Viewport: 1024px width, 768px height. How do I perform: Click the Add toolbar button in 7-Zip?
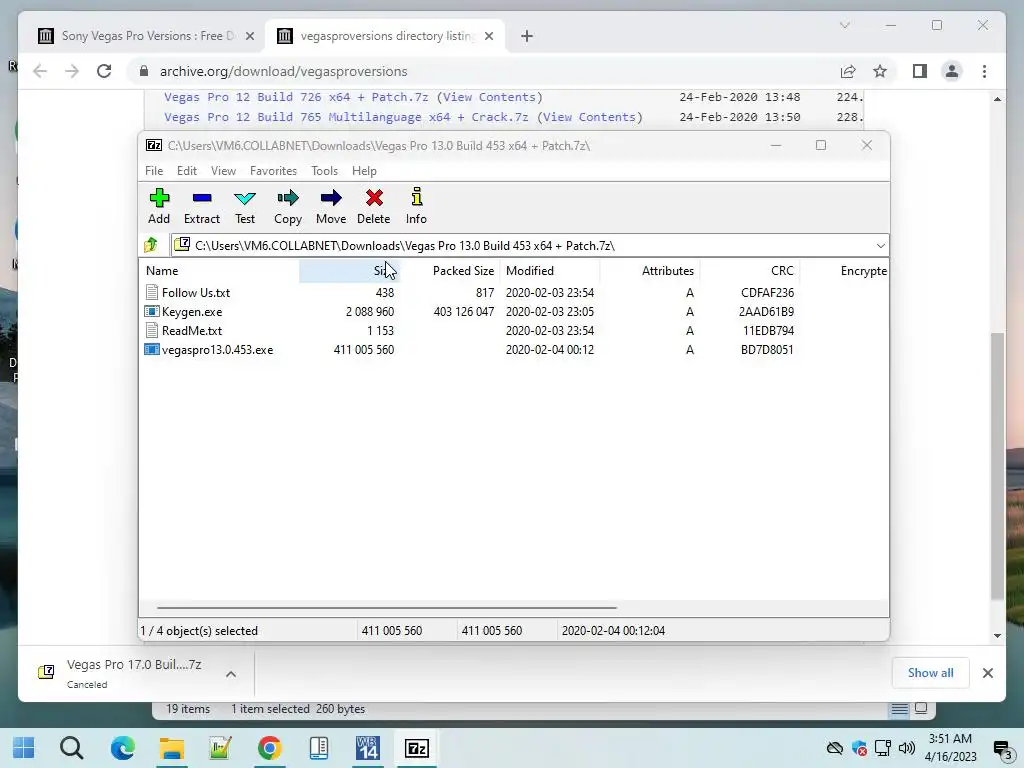[159, 206]
